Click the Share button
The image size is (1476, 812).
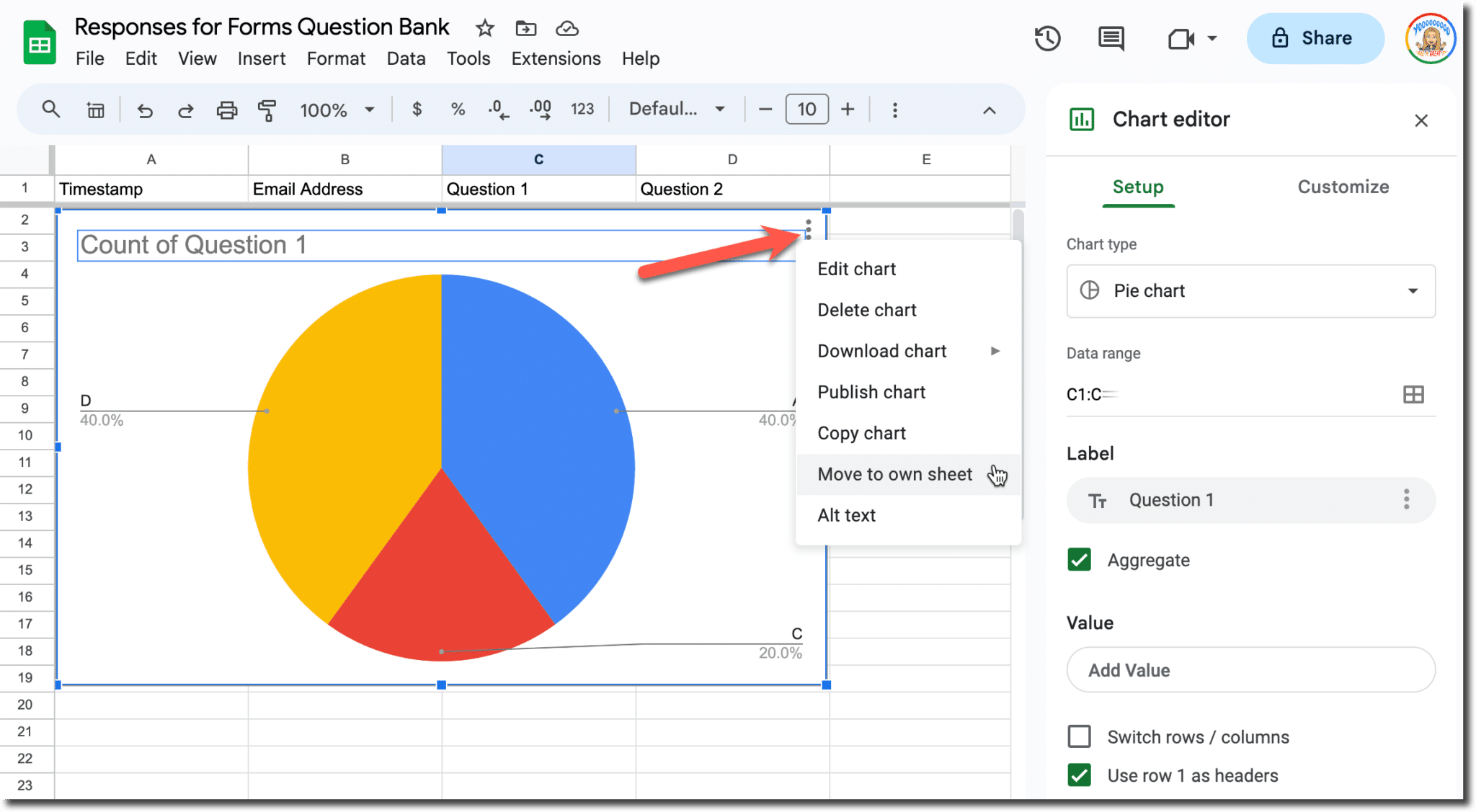1315,38
